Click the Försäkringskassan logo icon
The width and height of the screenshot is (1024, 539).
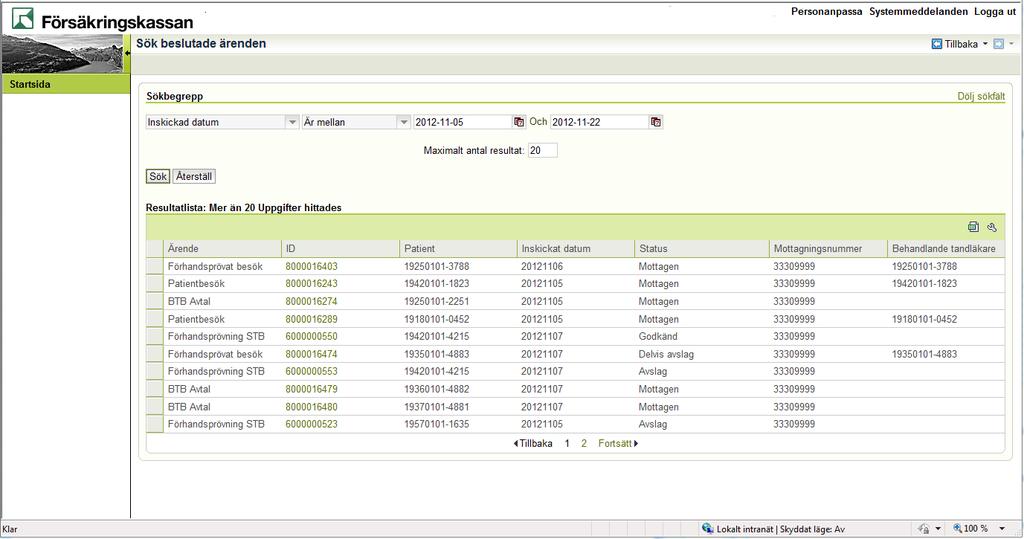[23, 18]
